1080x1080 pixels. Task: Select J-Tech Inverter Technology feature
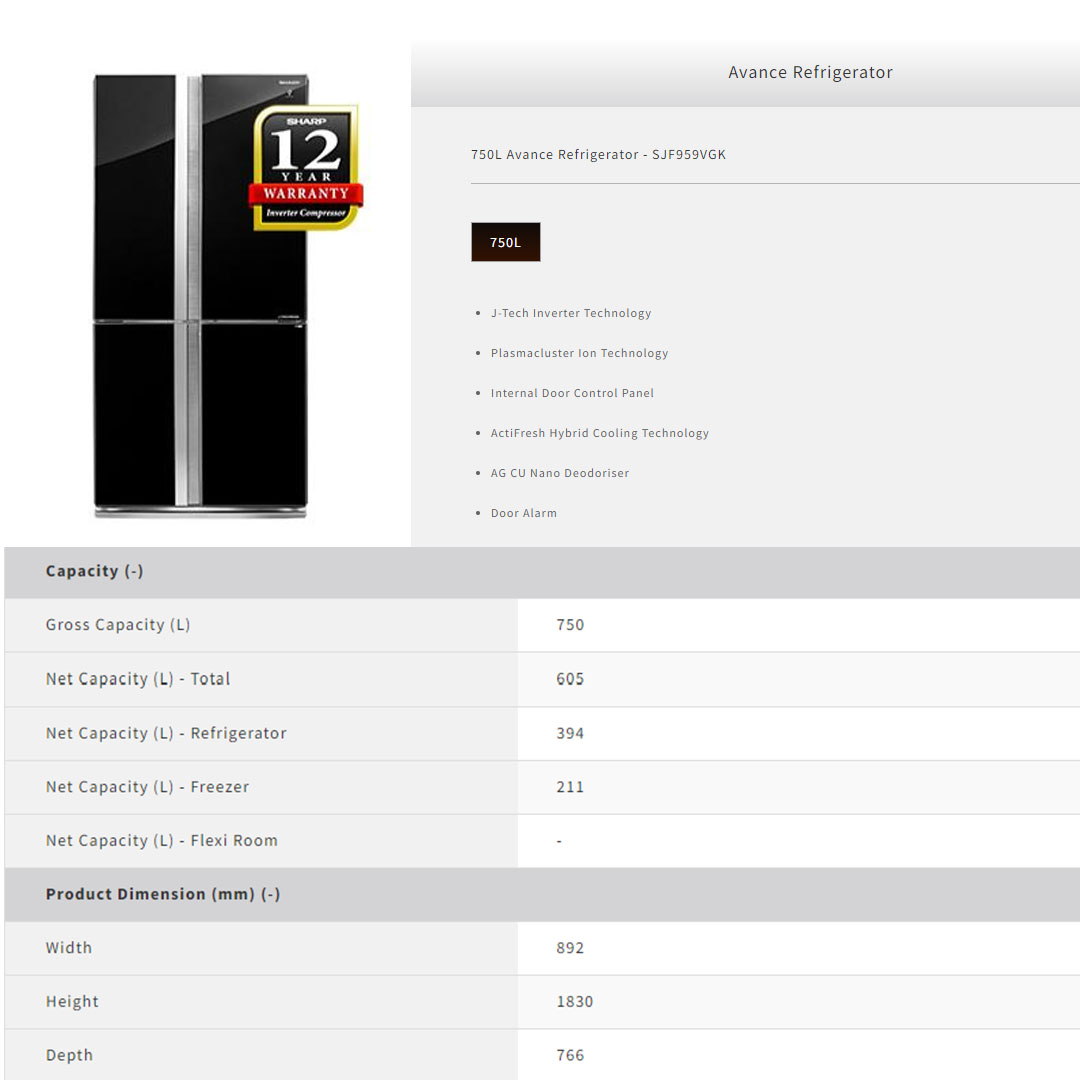(570, 313)
